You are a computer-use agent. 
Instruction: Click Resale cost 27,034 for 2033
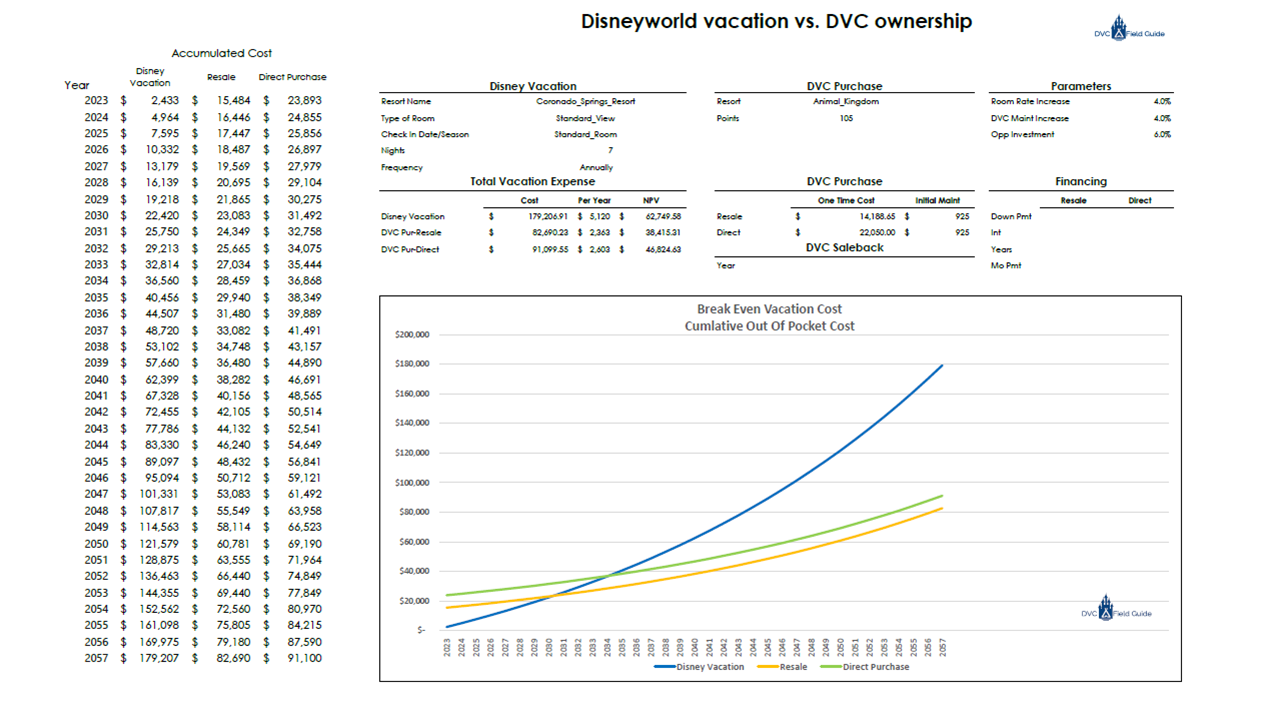233,265
